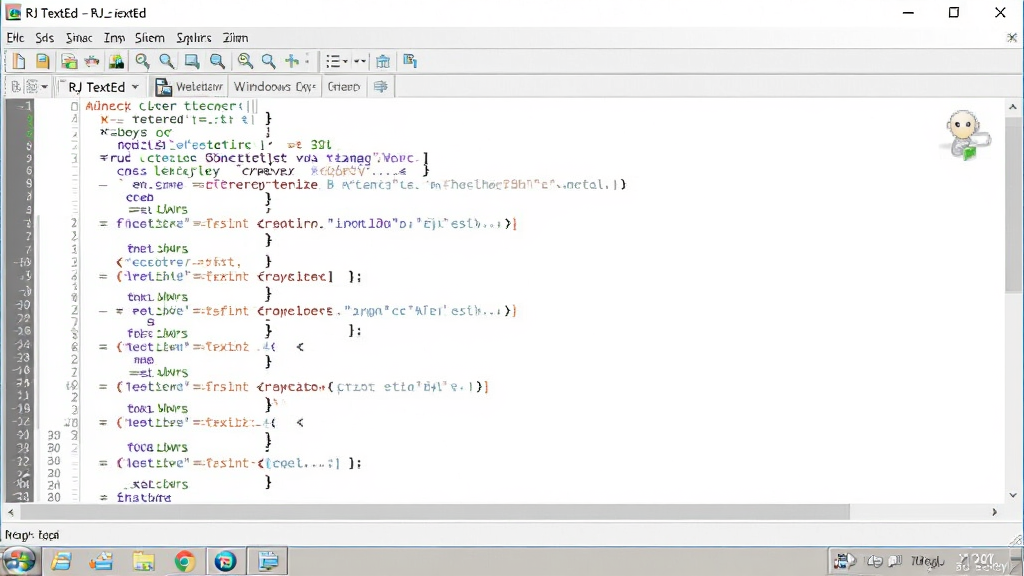The image size is (1024, 576).
Task: Click the system tray clock
Action: [982, 561]
